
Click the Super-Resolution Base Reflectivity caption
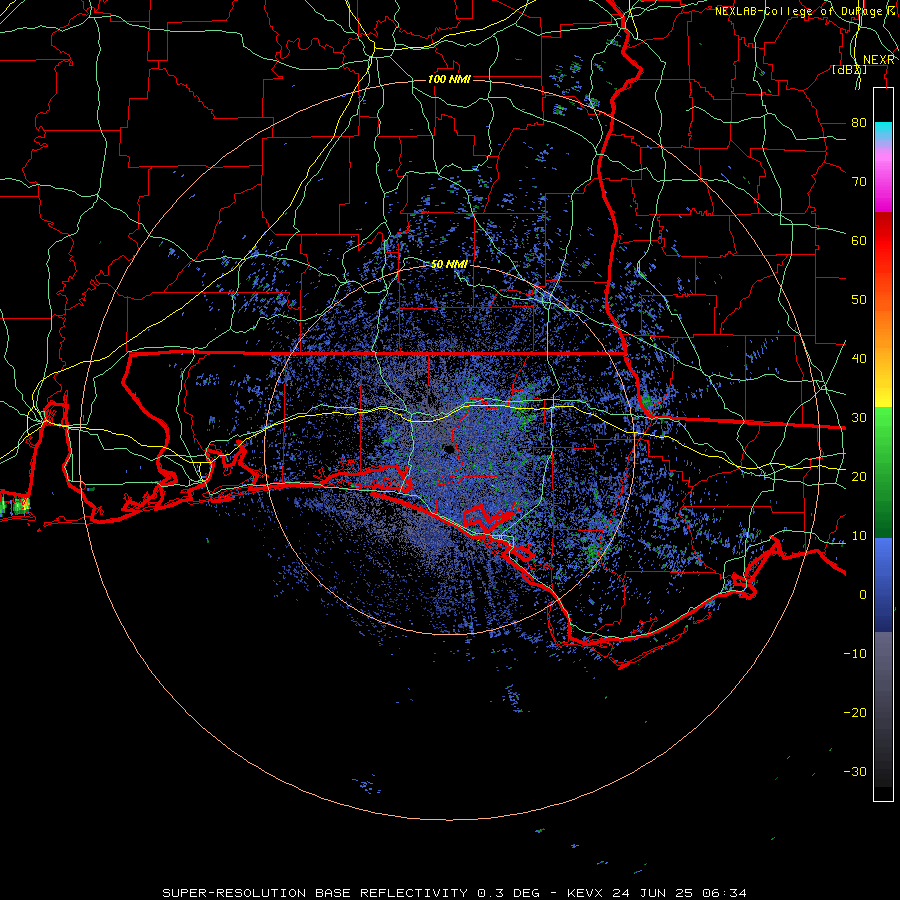point(455,893)
